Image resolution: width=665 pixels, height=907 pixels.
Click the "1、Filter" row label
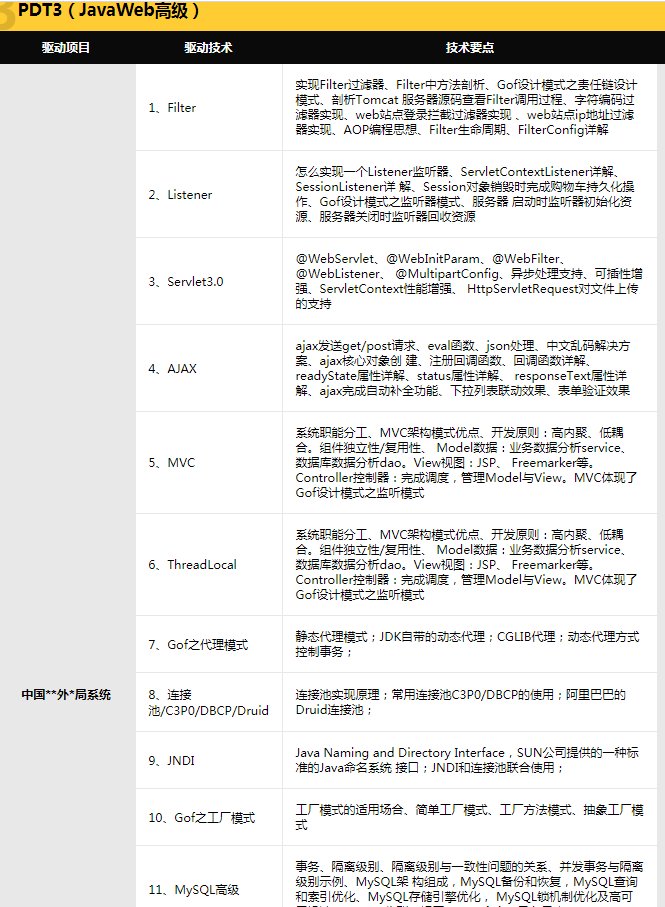point(172,108)
